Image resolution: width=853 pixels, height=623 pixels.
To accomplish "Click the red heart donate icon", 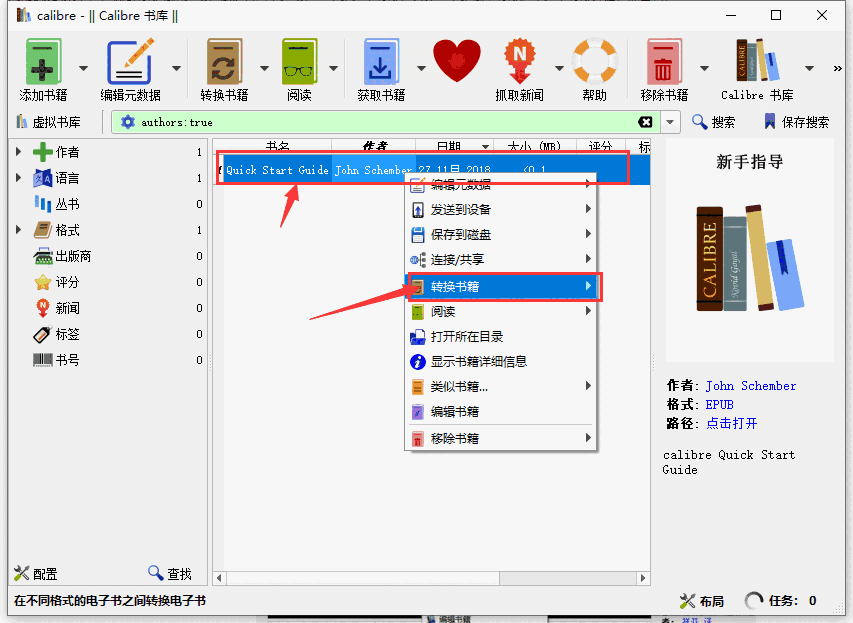I will (457, 61).
